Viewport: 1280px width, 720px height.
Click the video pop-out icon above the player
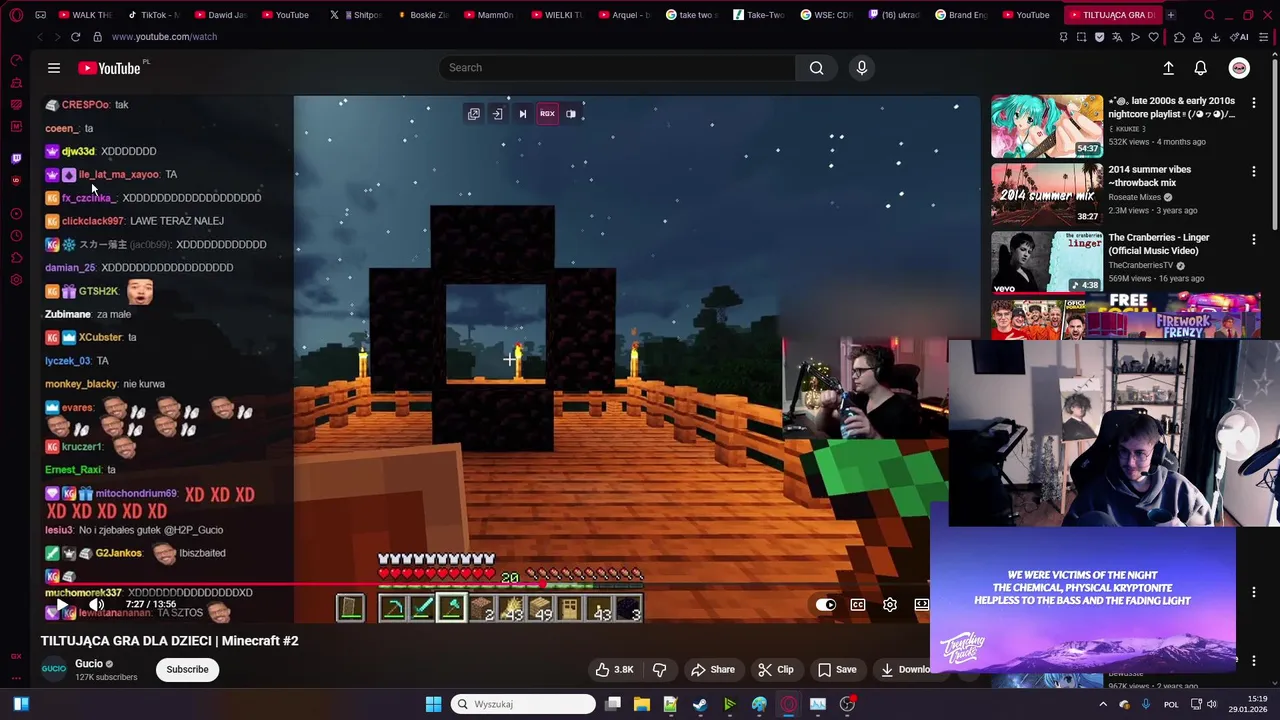pos(474,114)
